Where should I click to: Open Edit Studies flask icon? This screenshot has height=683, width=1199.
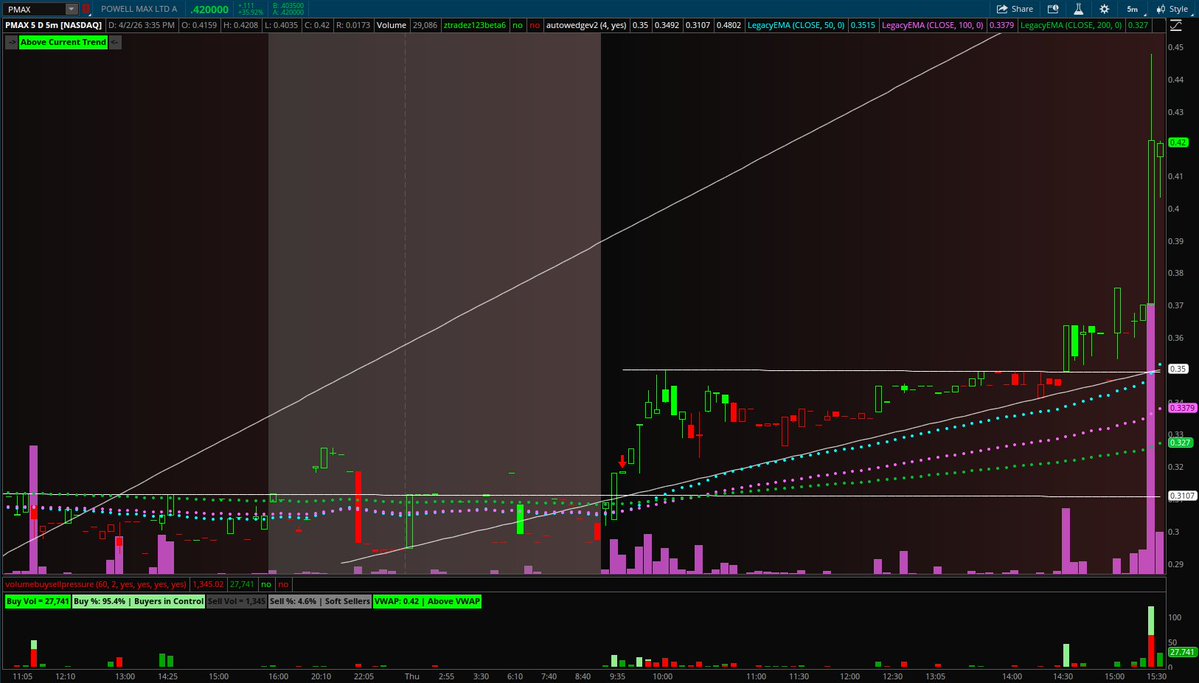[x=1078, y=9]
